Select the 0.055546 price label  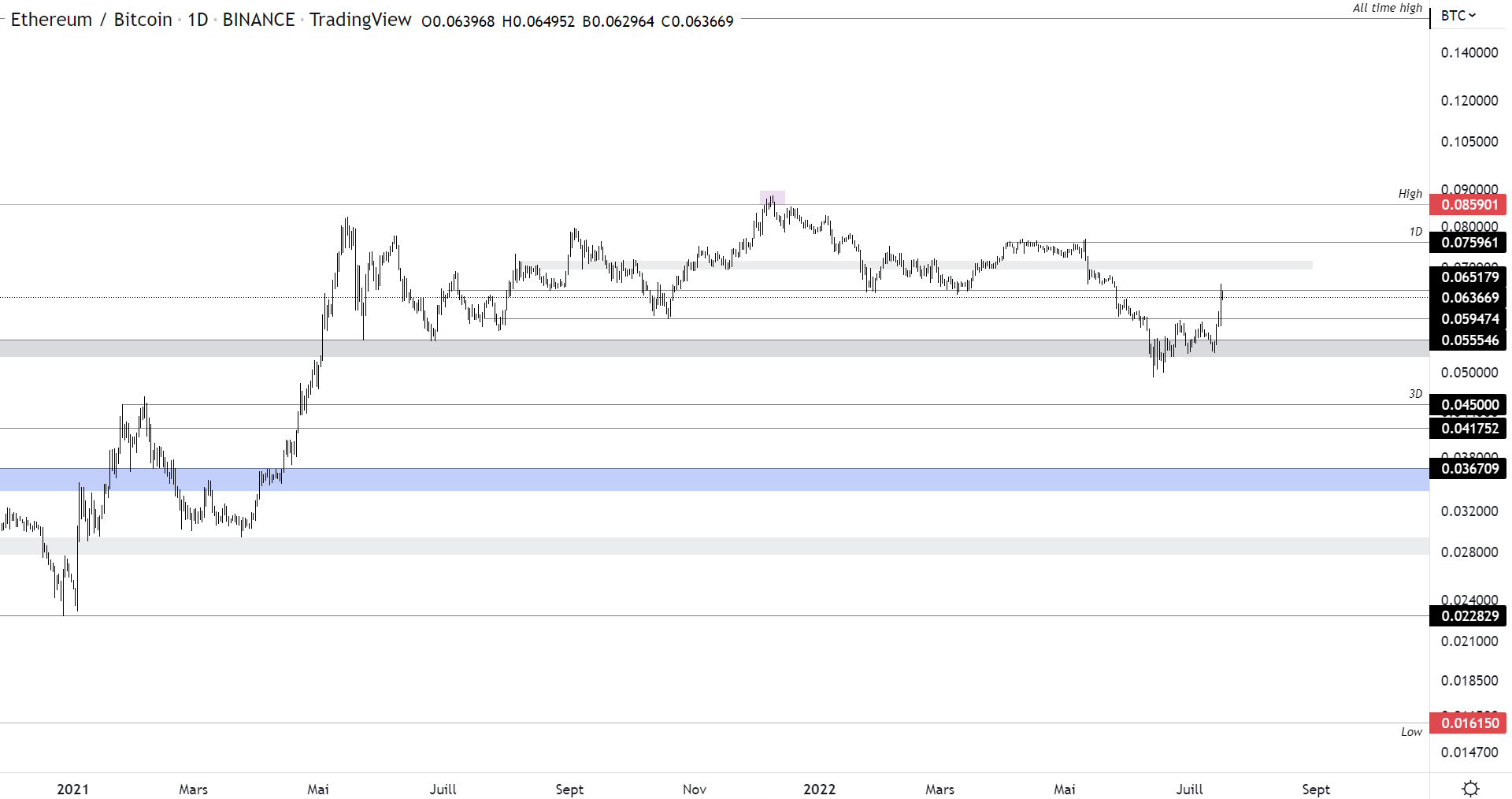[1469, 340]
